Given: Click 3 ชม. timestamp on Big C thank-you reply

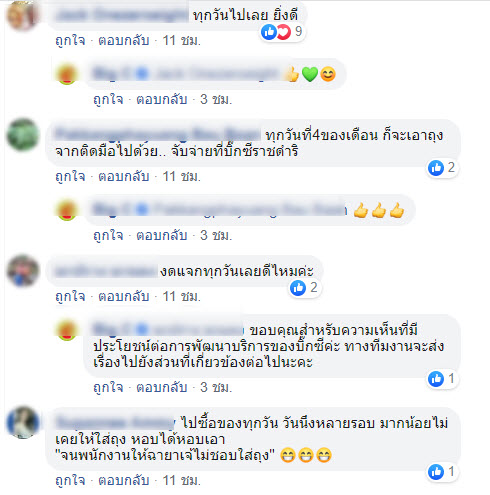Looking at the screenshot, I should [216, 387].
